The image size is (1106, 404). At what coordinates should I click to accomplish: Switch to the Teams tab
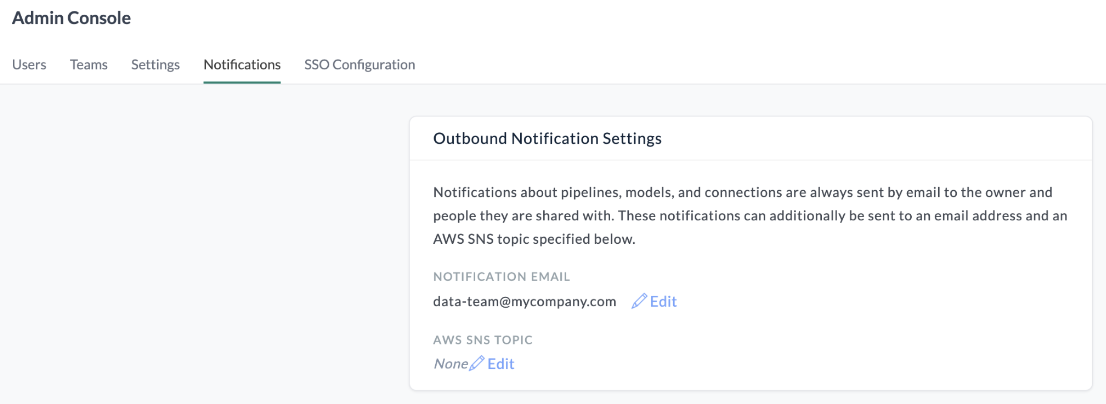(89, 64)
